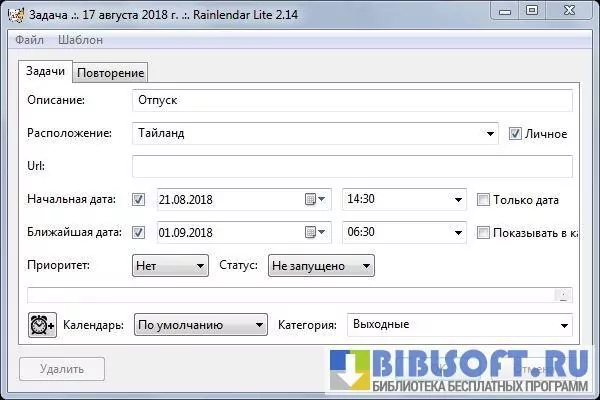
Task: Open the Категория dropdown showing Выходные
Action: 563,325
